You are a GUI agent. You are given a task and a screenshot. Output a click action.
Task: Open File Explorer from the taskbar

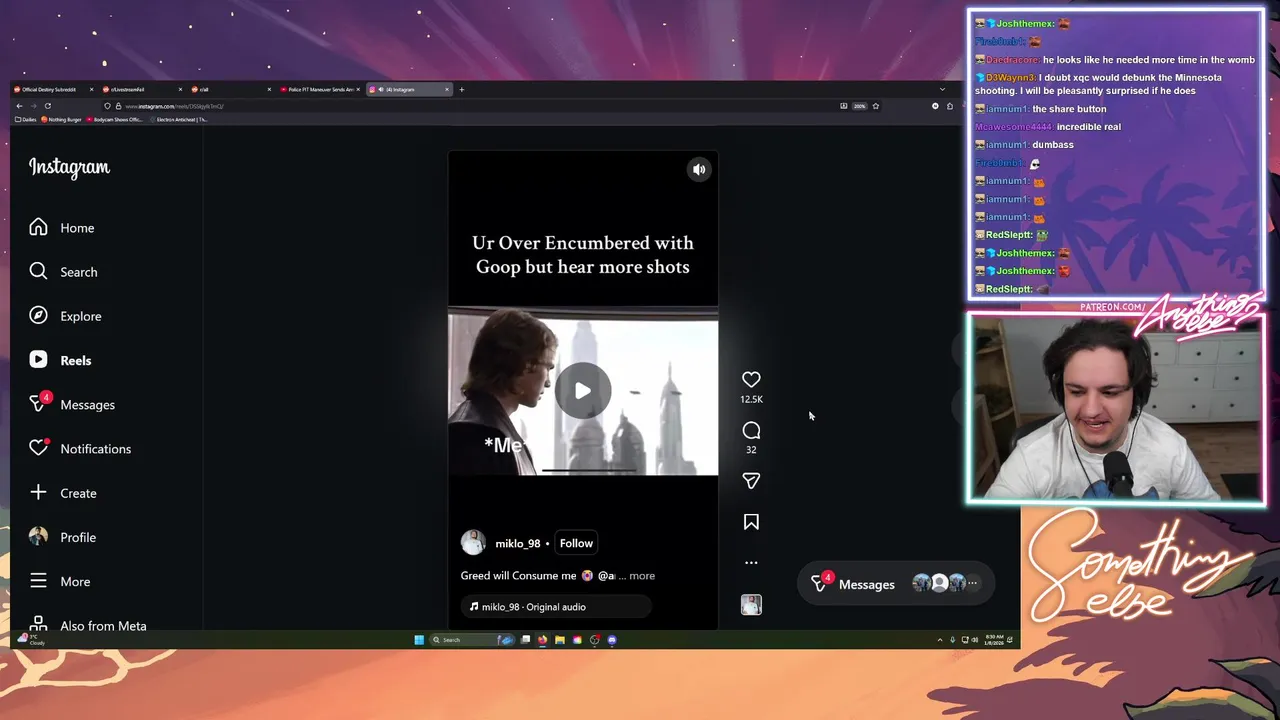coord(560,640)
